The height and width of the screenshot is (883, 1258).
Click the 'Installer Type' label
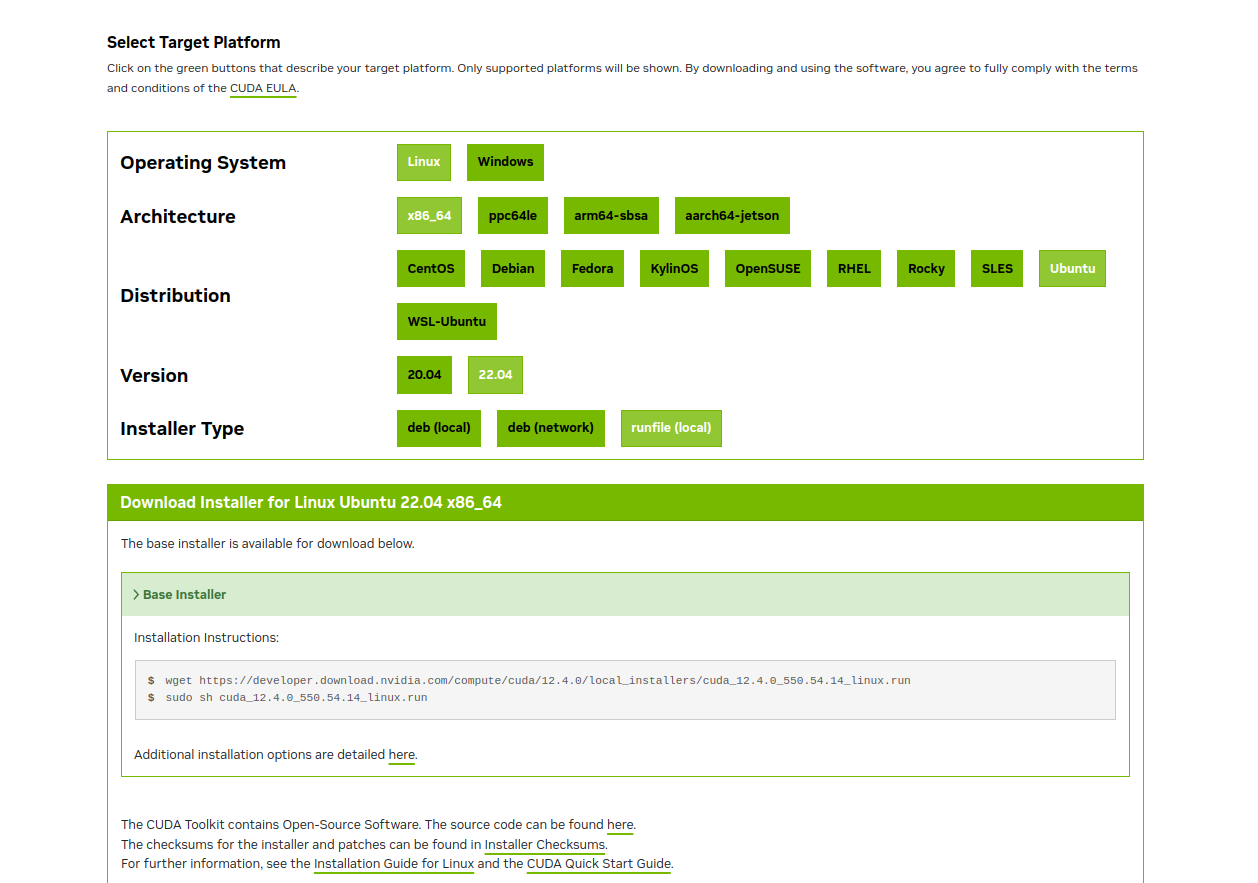(182, 429)
